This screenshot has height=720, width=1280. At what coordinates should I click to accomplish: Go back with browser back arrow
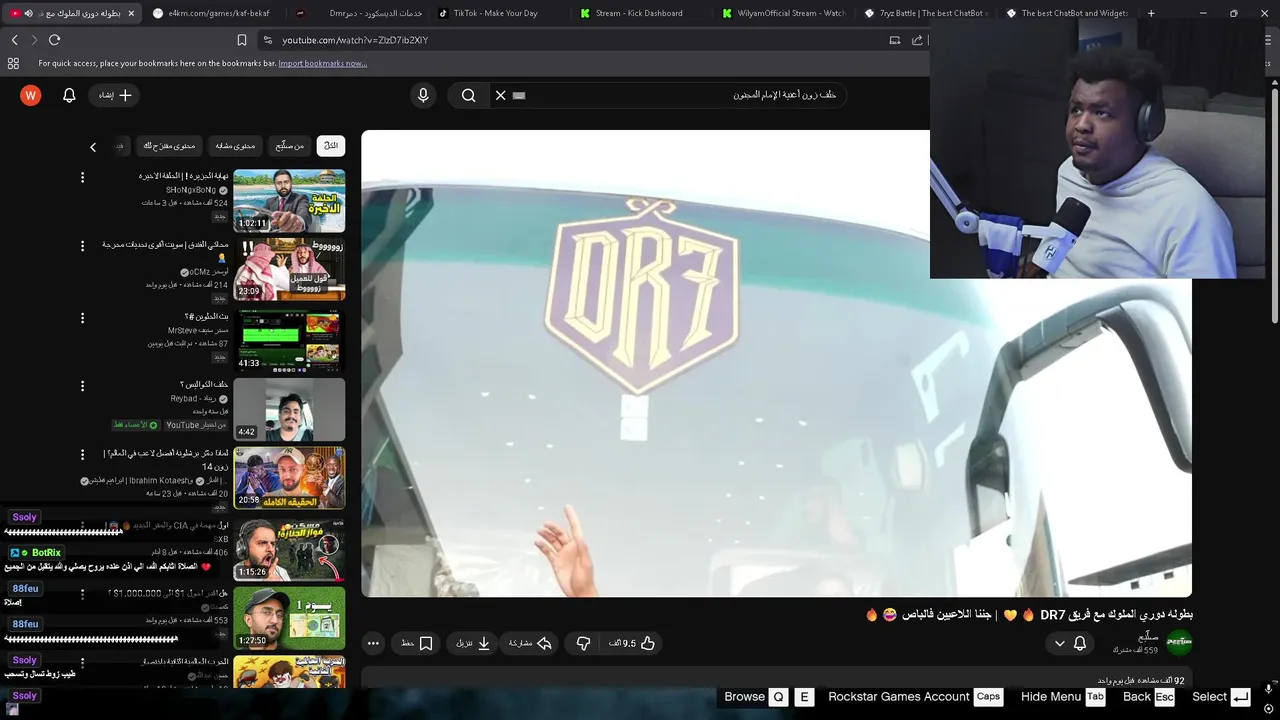coord(14,40)
